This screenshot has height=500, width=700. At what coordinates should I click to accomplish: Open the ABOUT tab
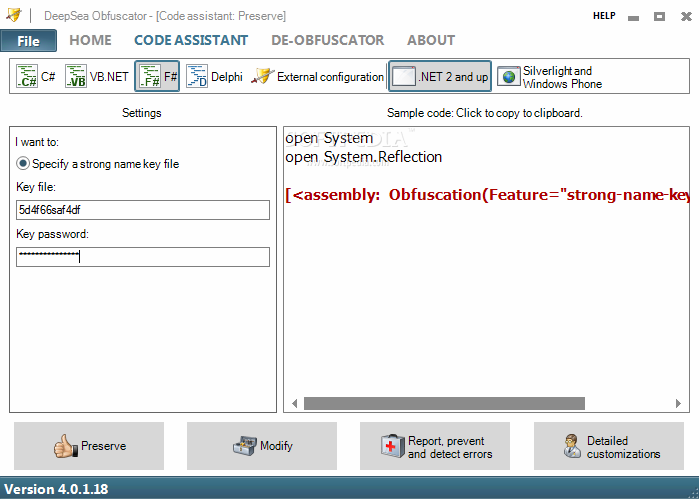click(x=431, y=40)
